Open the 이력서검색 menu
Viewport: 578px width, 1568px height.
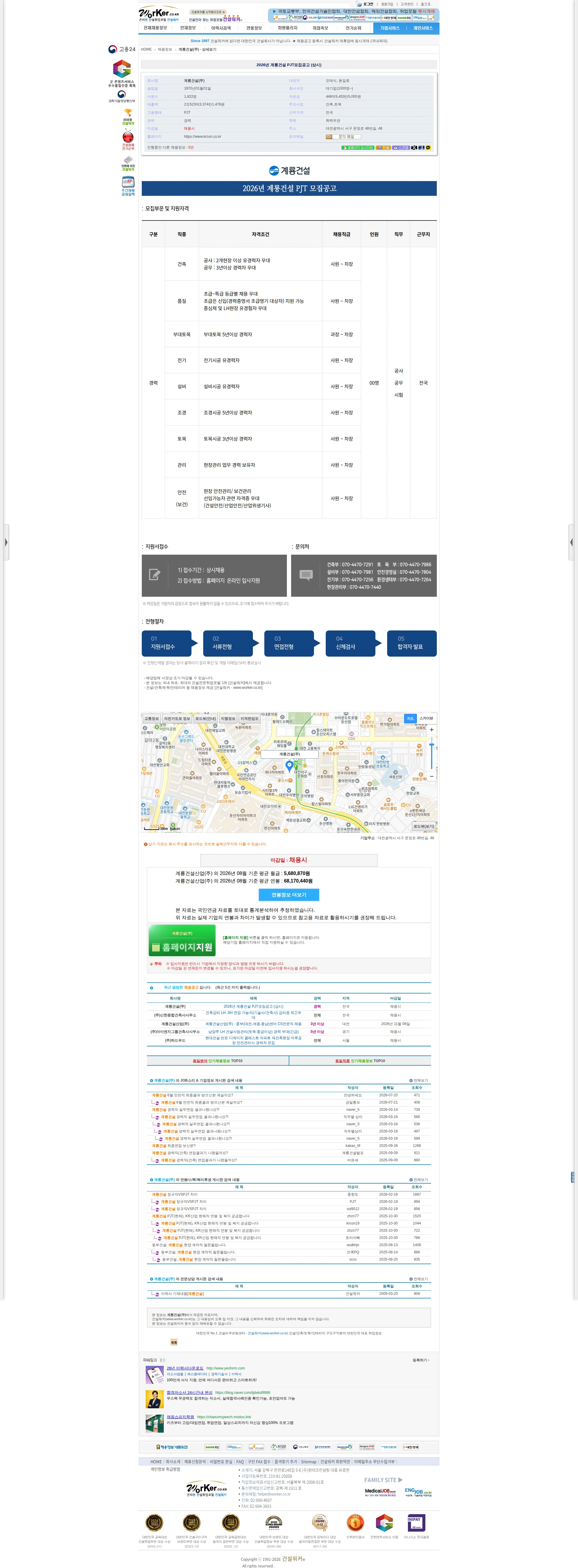[x=221, y=28]
